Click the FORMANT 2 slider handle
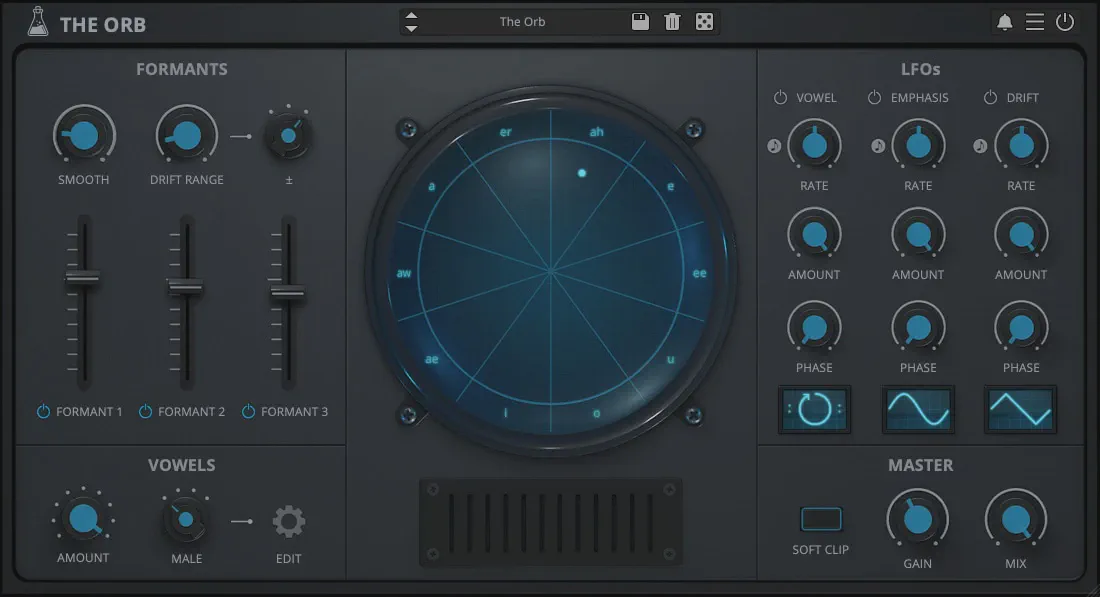 (x=185, y=287)
